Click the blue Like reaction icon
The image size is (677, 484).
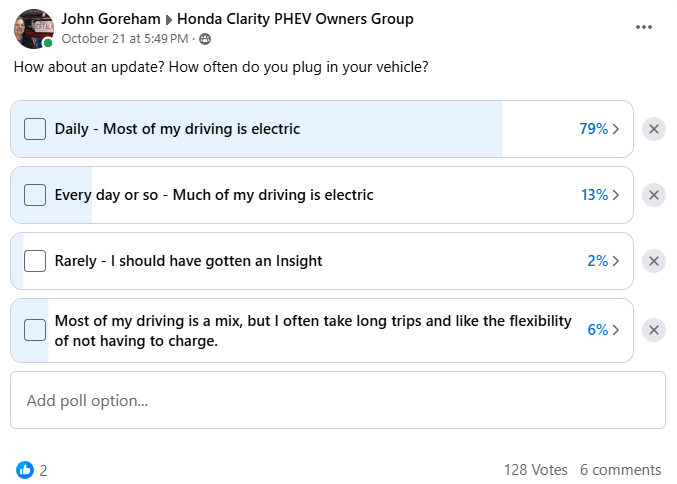pos(25,470)
